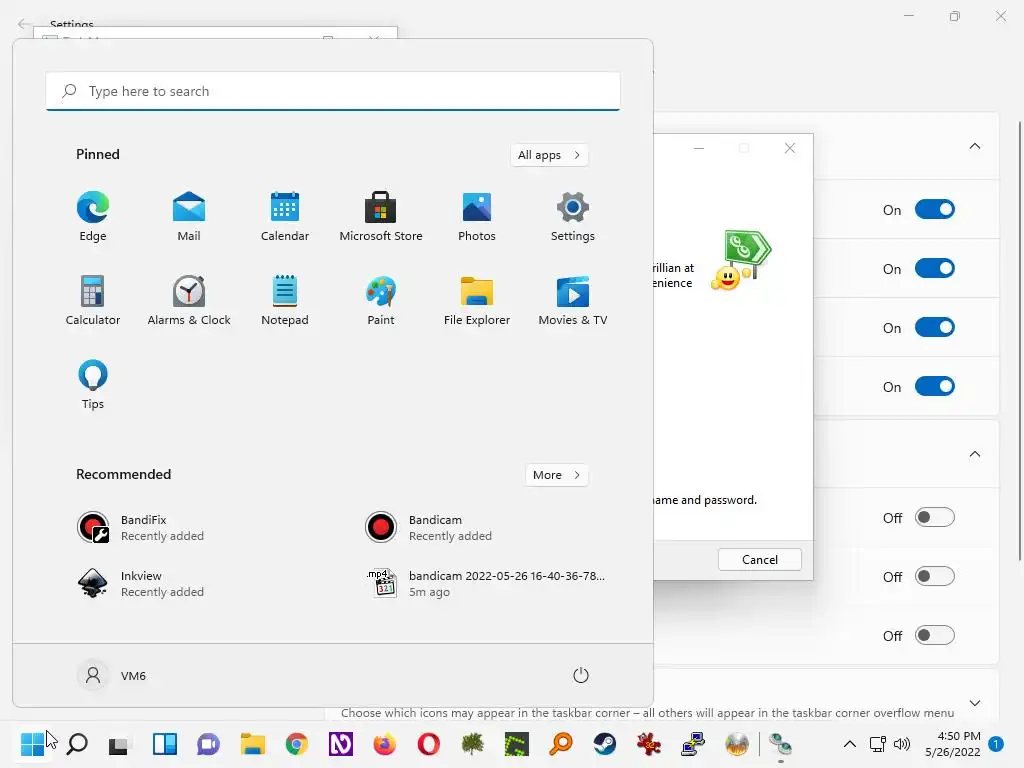Turn on the middle Off toggle in Settings

point(935,576)
